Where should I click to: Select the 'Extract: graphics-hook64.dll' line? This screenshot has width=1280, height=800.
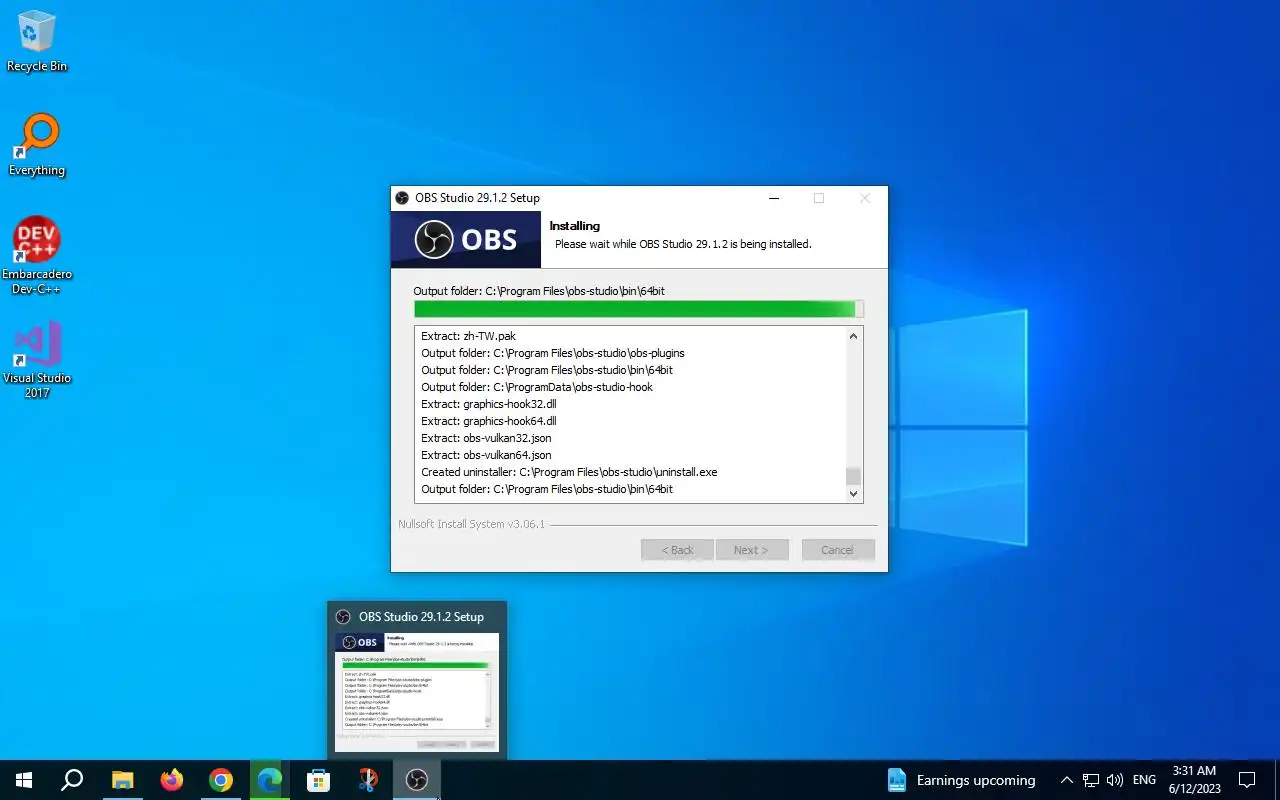[489, 421]
